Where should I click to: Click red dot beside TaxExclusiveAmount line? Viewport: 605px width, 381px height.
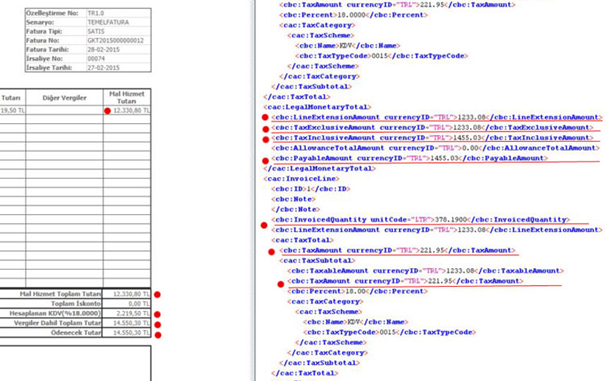pos(265,129)
